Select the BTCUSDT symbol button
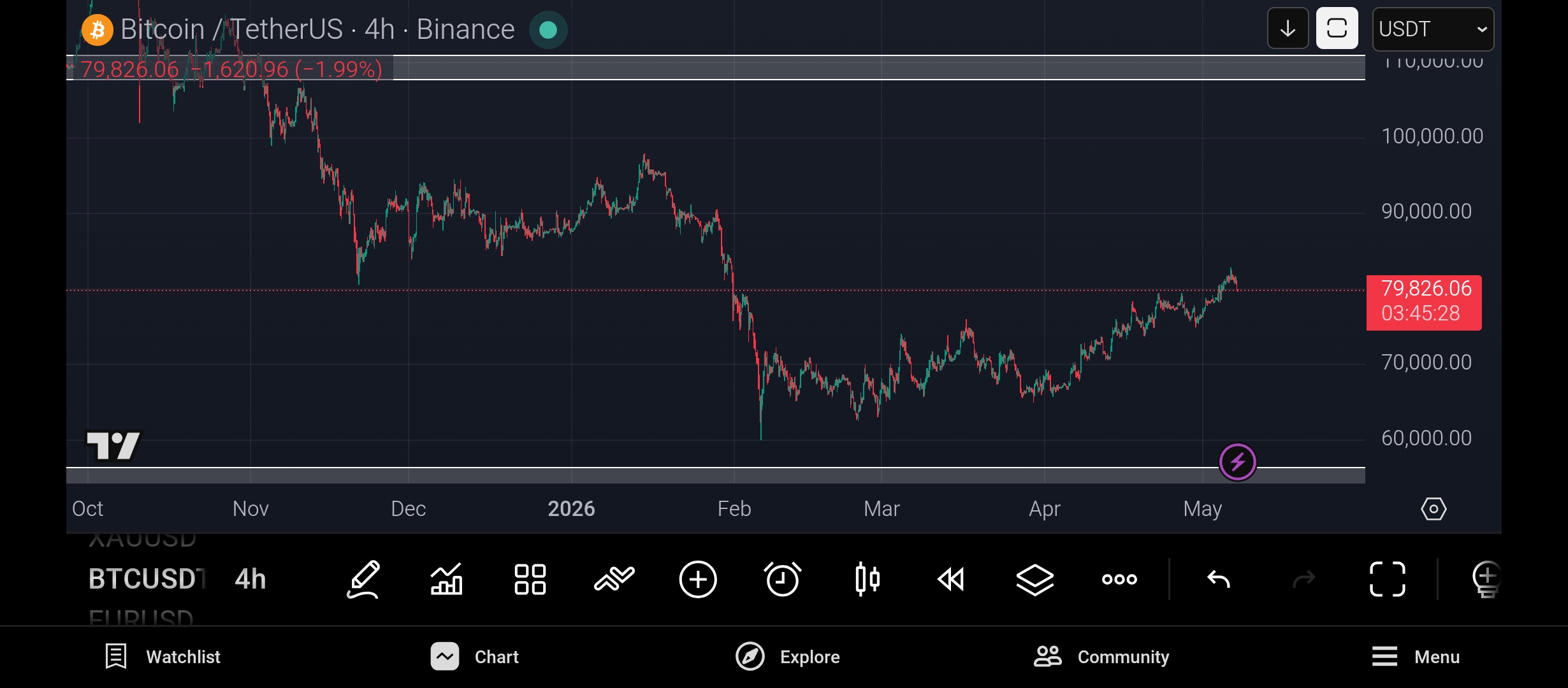Image resolution: width=1568 pixels, height=688 pixels. click(x=147, y=579)
